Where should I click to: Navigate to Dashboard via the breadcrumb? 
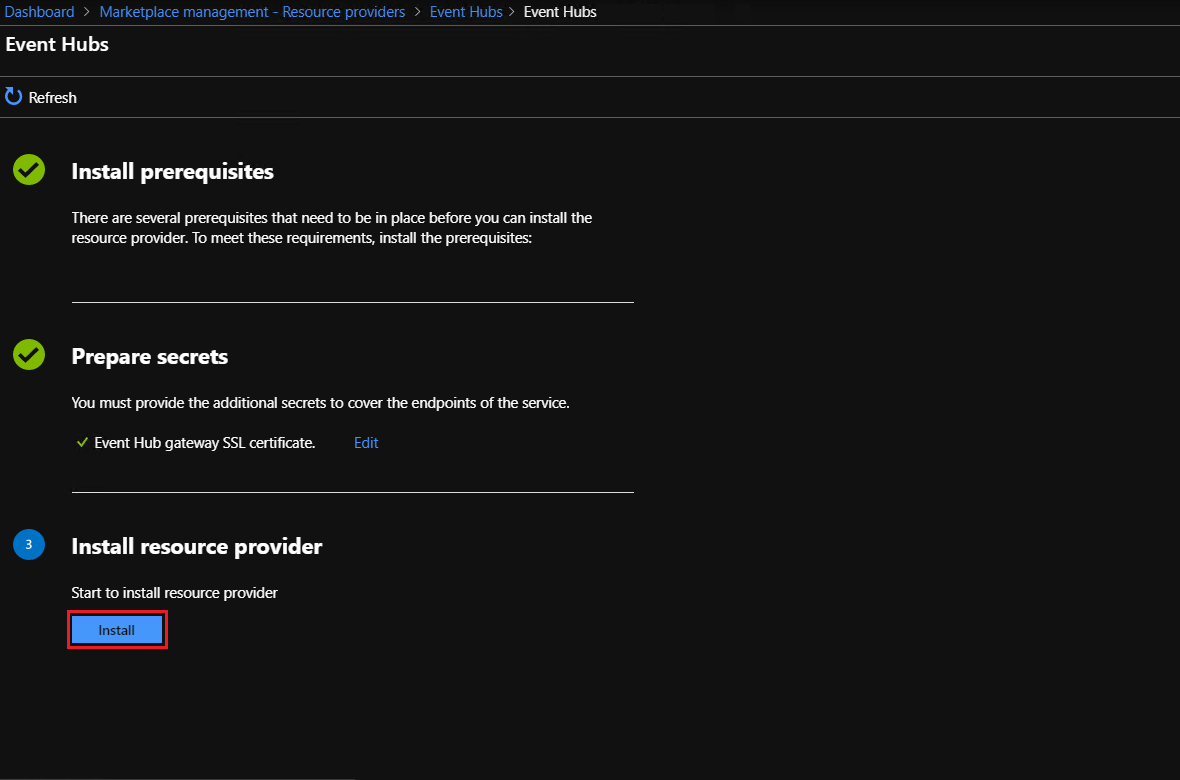(x=39, y=11)
